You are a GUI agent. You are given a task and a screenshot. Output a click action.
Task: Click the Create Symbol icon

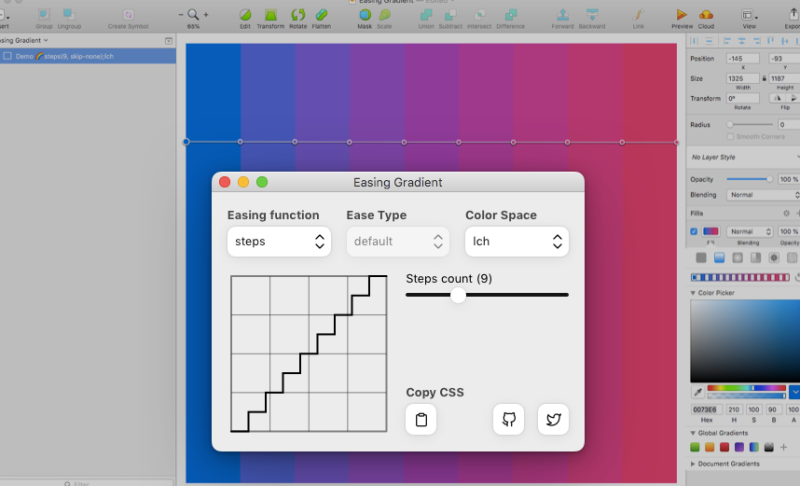point(128,15)
